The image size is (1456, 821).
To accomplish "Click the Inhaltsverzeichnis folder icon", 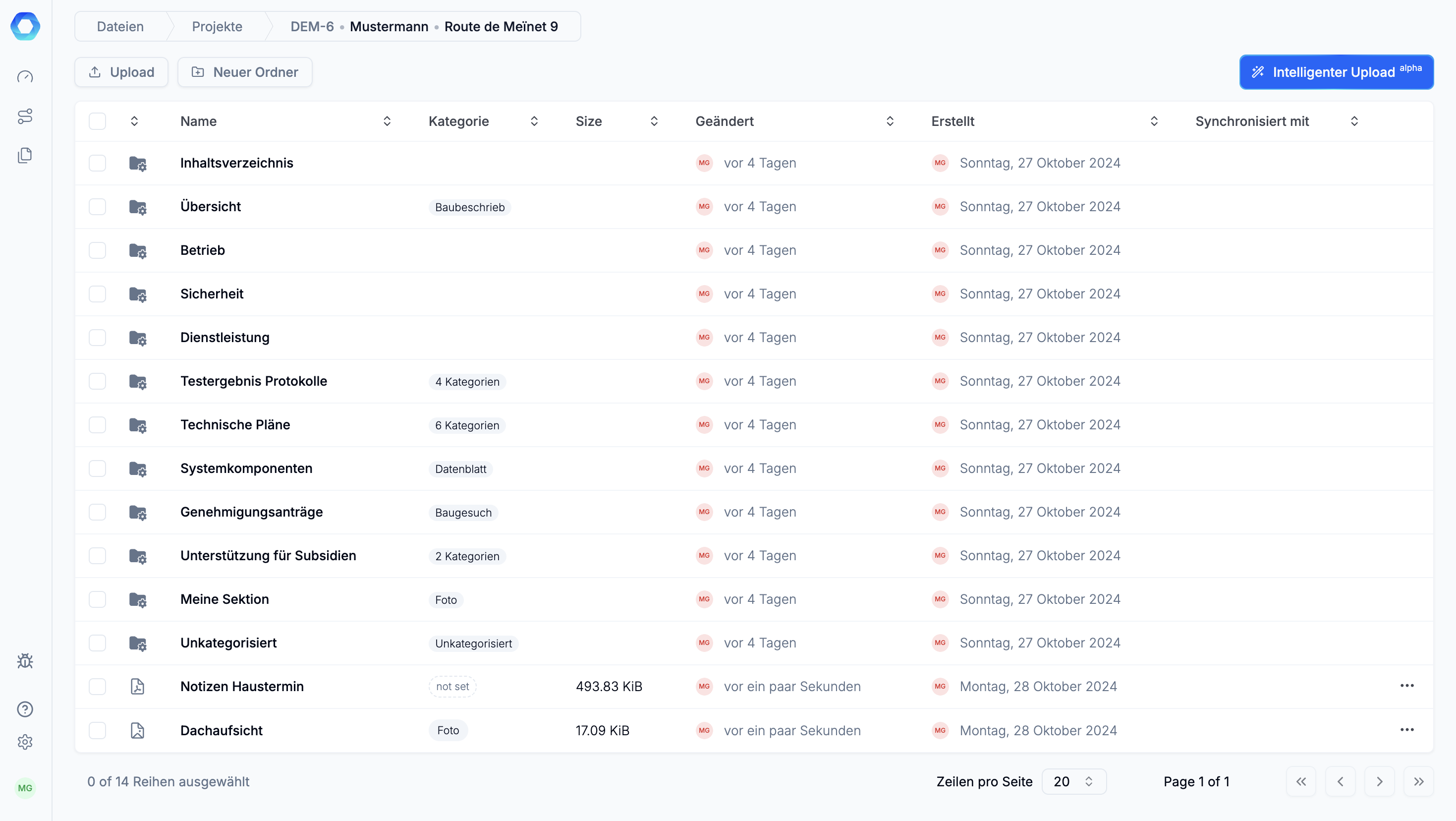I will coord(138,164).
